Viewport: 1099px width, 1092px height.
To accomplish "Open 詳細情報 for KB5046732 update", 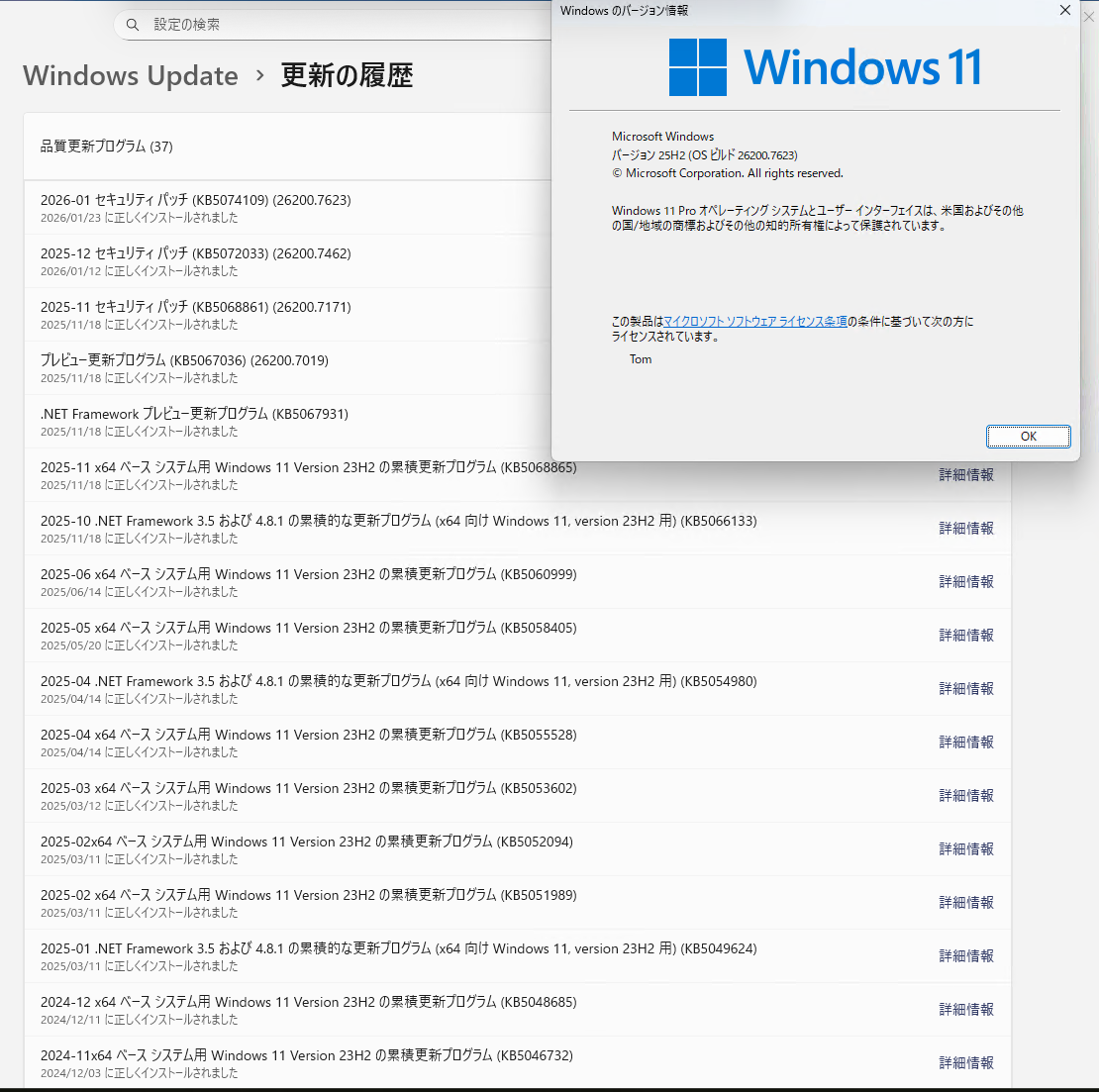I will (965, 1062).
